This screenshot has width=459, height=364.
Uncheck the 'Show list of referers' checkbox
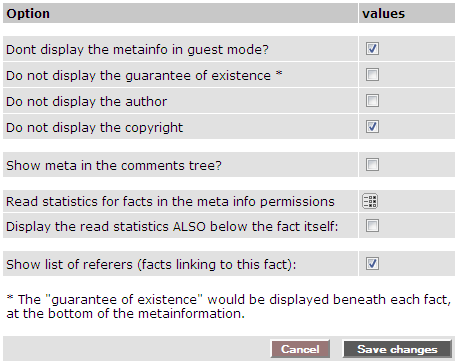point(372,264)
